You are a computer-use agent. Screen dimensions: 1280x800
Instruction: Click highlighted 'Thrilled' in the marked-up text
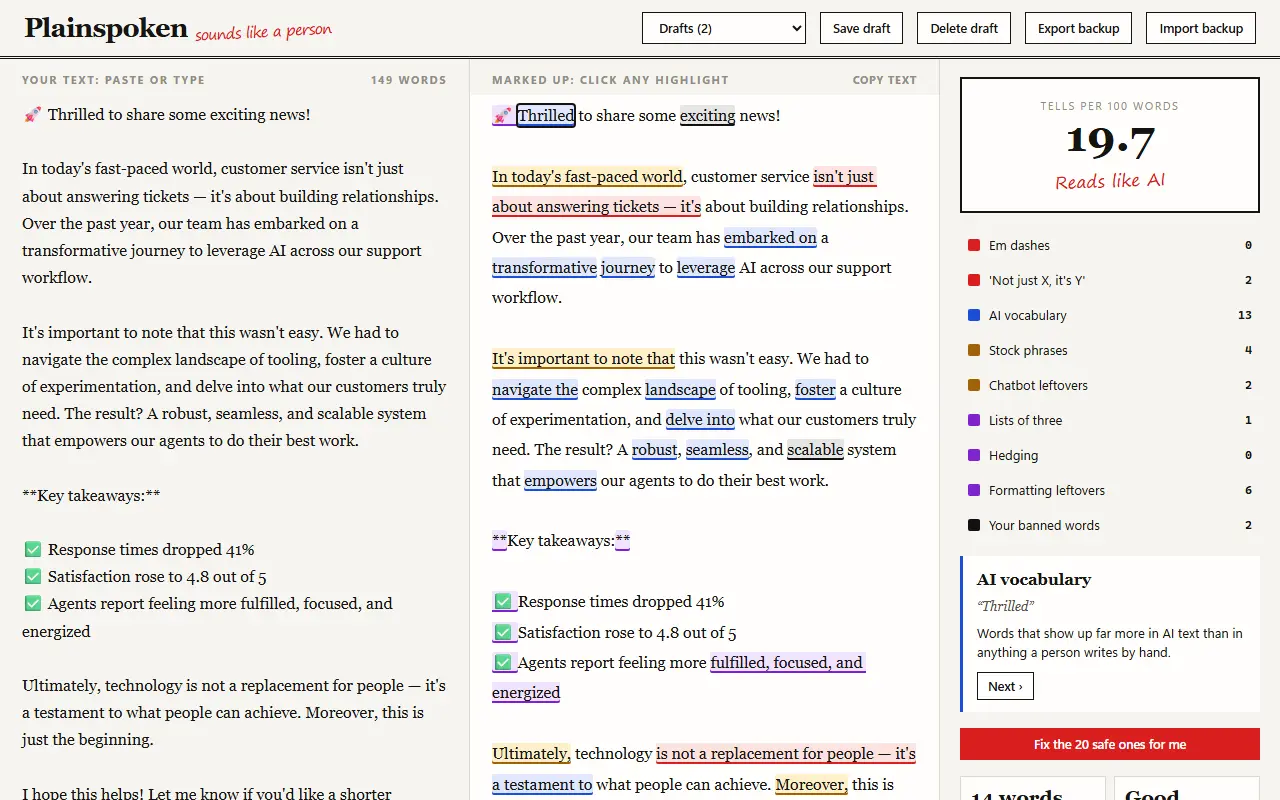pyautogui.click(x=546, y=116)
